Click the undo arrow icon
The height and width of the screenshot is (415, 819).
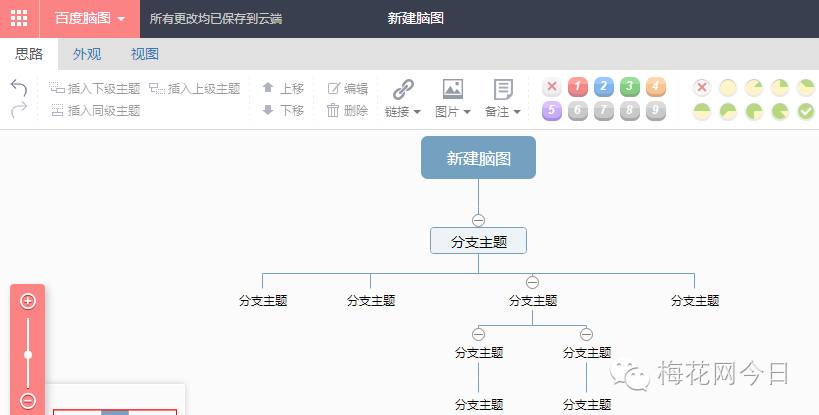[19, 87]
